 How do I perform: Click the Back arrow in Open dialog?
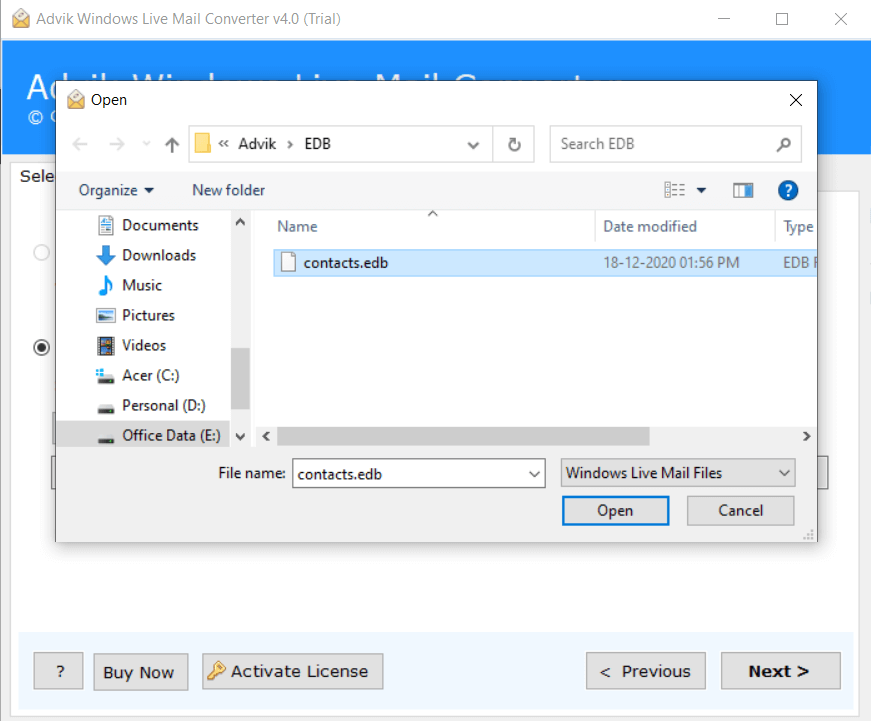click(80, 144)
